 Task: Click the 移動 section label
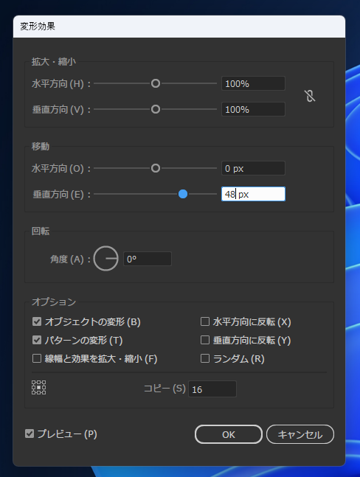40,146
